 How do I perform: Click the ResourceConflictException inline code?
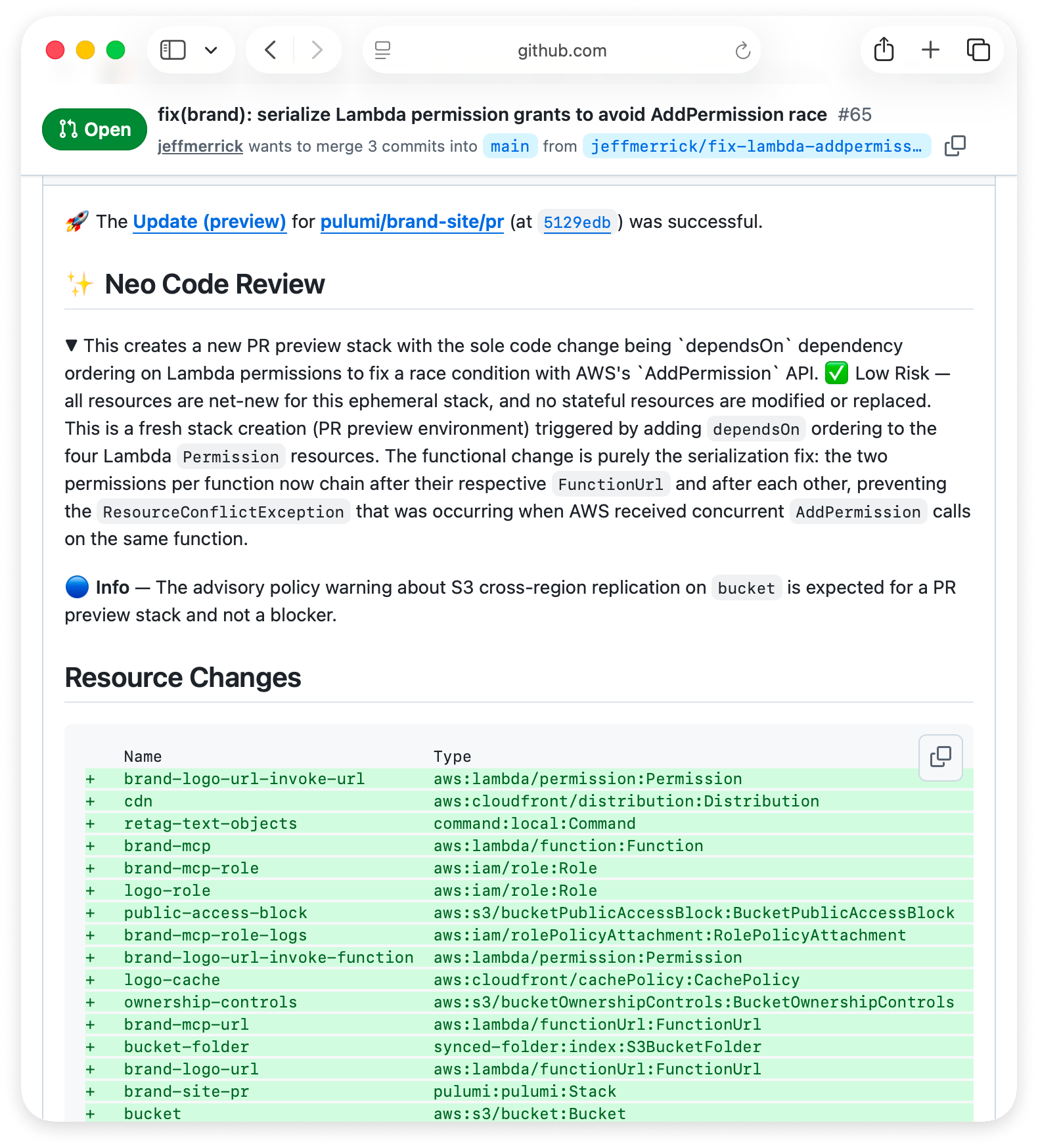click(223, 512)
